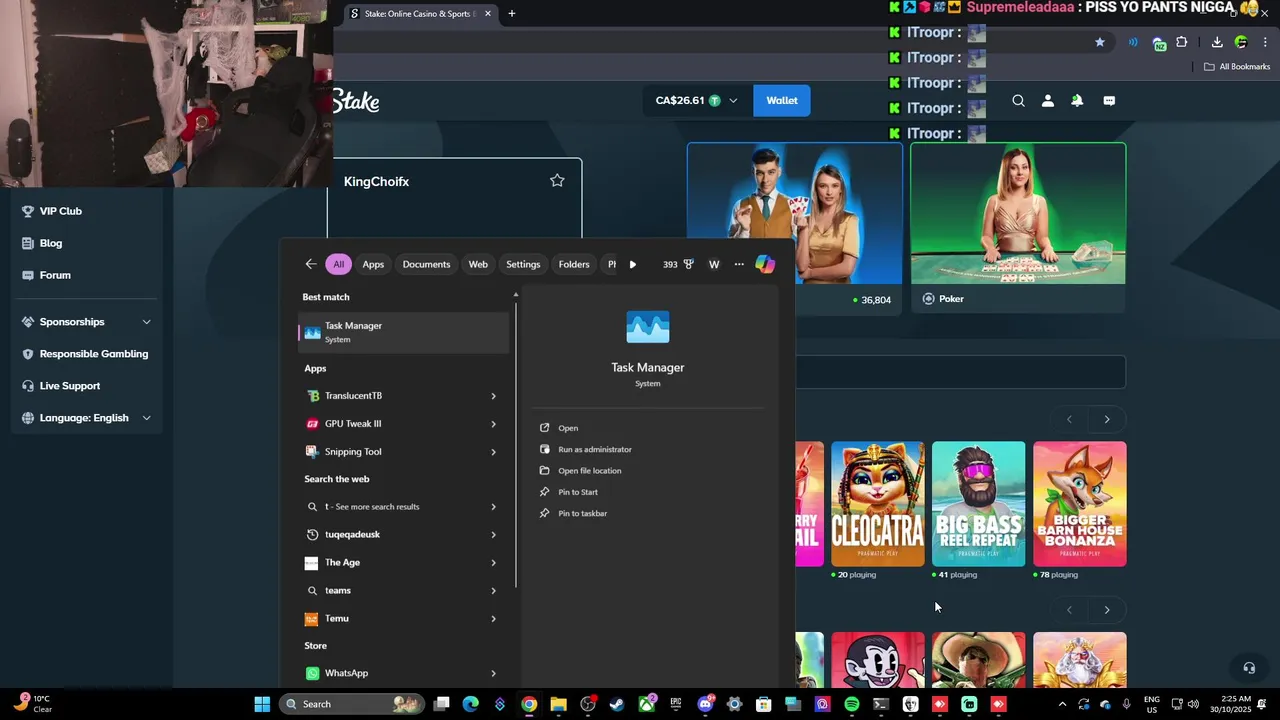Select the Web search filter
Screen dimensions: 1280x720
[478, 264]
